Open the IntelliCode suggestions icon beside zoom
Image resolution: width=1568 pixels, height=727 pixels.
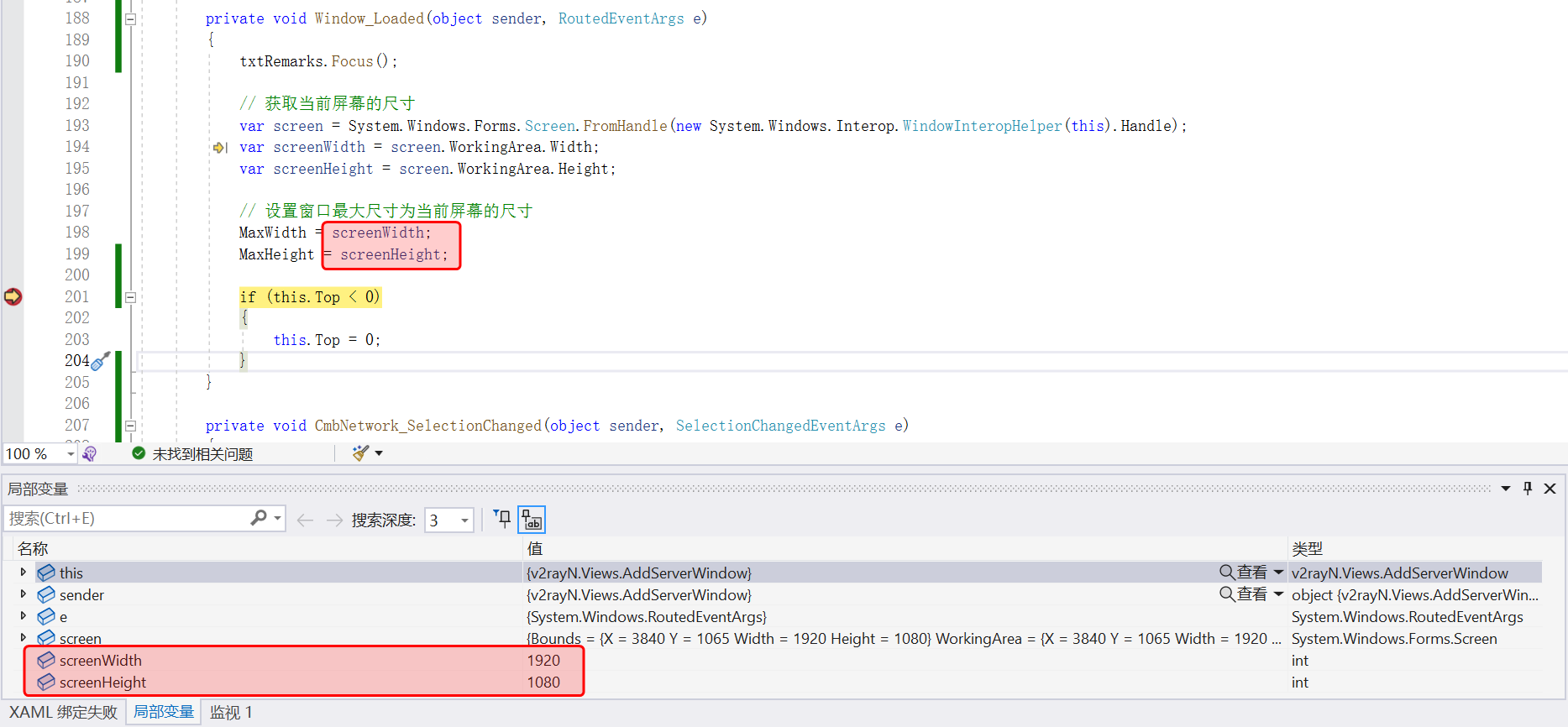click(x=90, y=453)
